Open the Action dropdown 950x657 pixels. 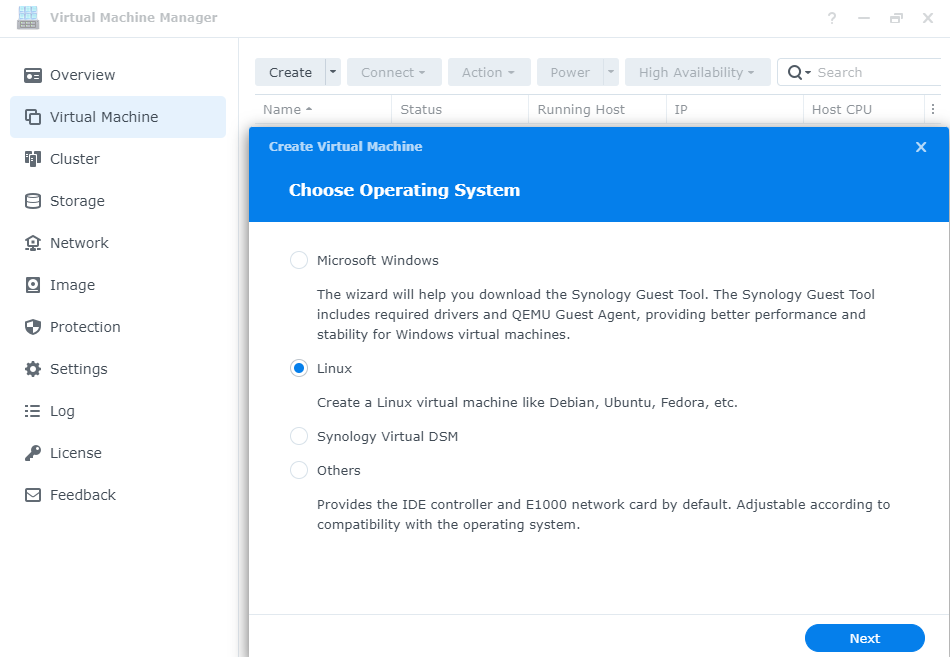pos(489,72)
